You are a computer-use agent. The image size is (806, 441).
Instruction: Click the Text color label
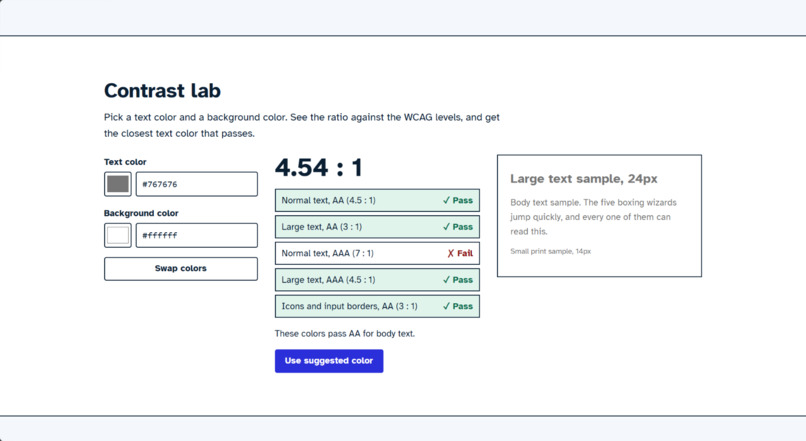(125, 162)
